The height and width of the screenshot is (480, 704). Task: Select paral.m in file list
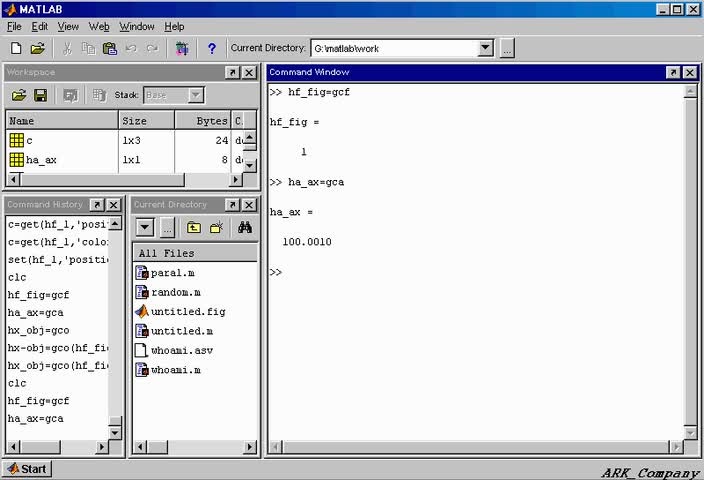[x=172, y=273]
